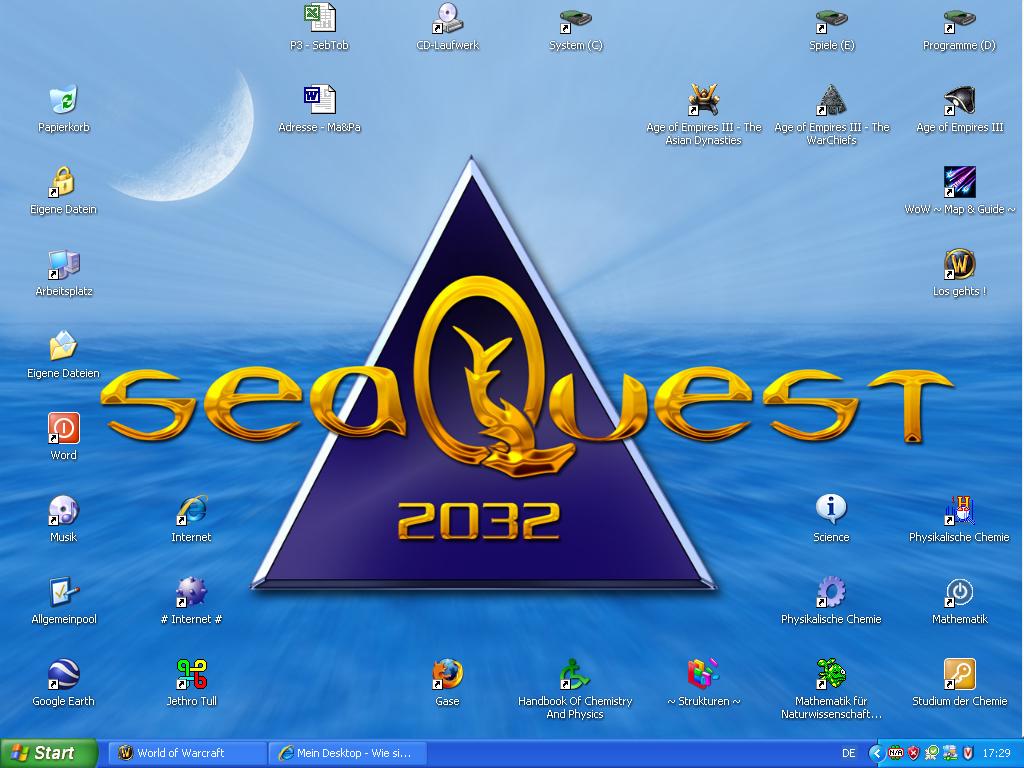Select the ~ Strukturen ~ desktop icon
Screen dimensions: 1024x768
[x=703, y=675]
